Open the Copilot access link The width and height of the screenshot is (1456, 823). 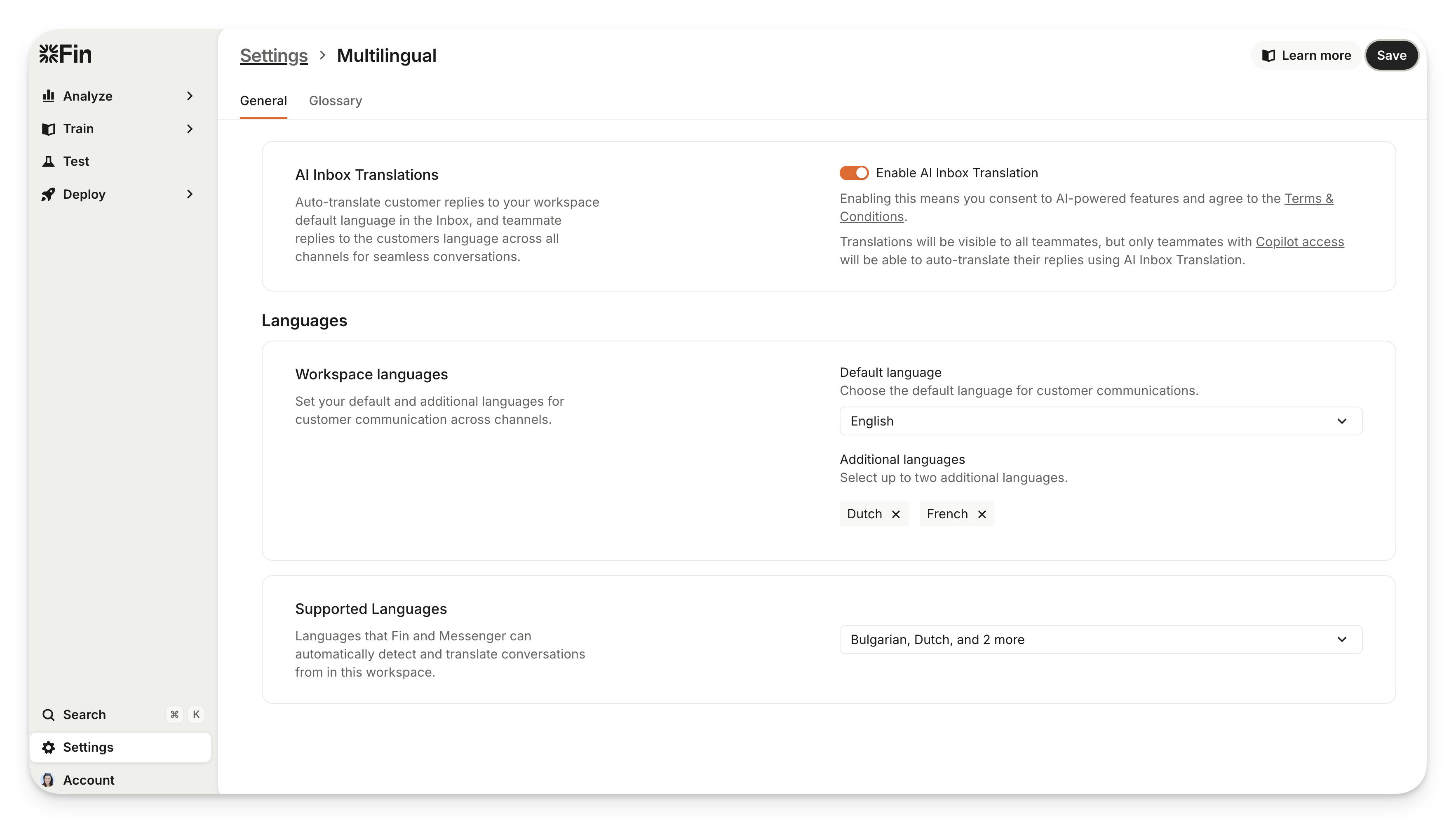1299,242
